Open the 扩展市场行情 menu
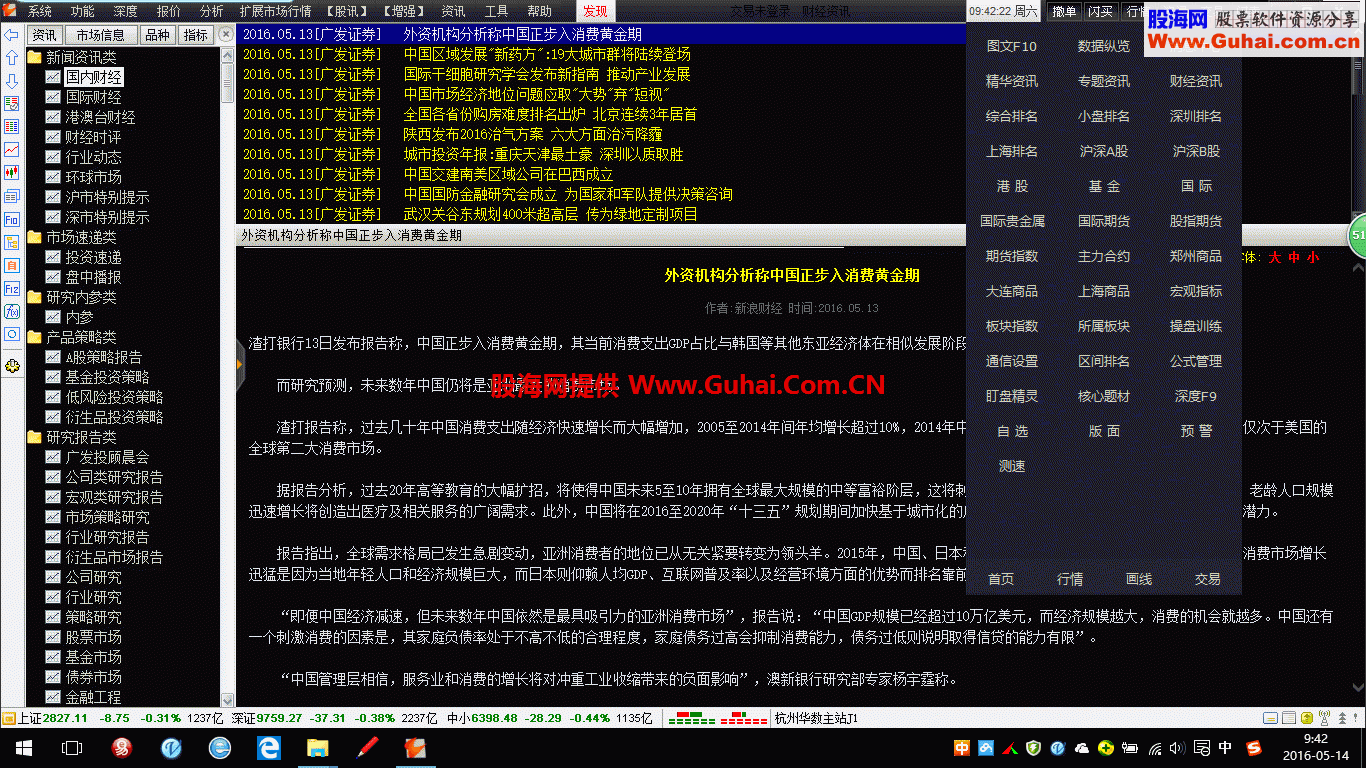Image resolution: width=1366 pixels, height=768 pixels. tap(275, 11)
